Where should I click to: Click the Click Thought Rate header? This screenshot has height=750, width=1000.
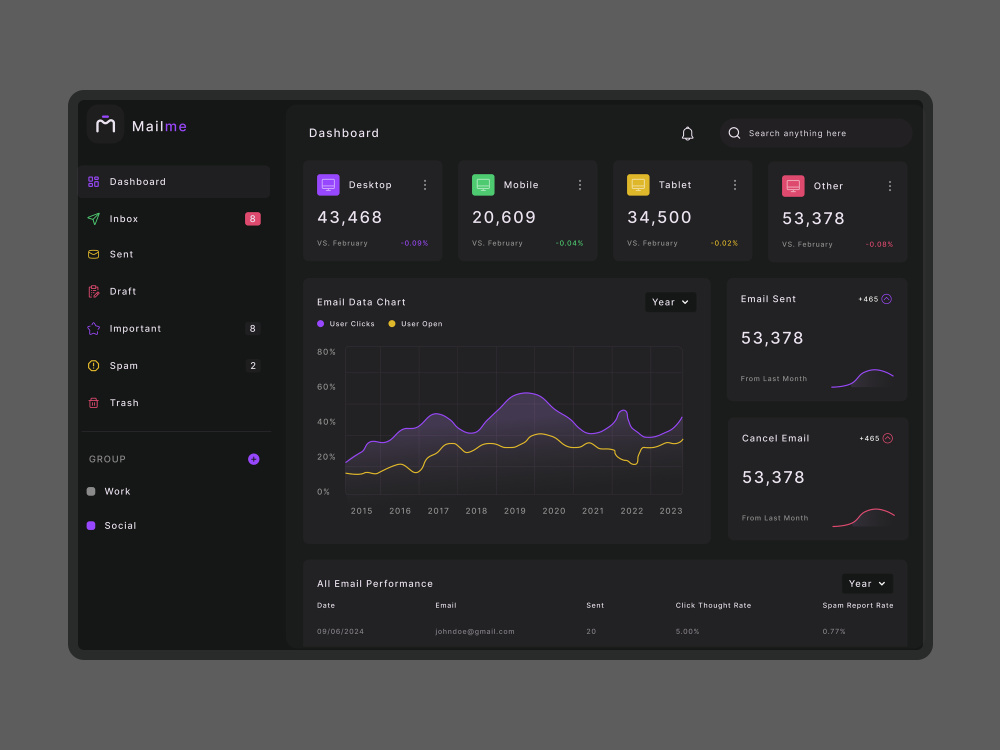[713, 605]
